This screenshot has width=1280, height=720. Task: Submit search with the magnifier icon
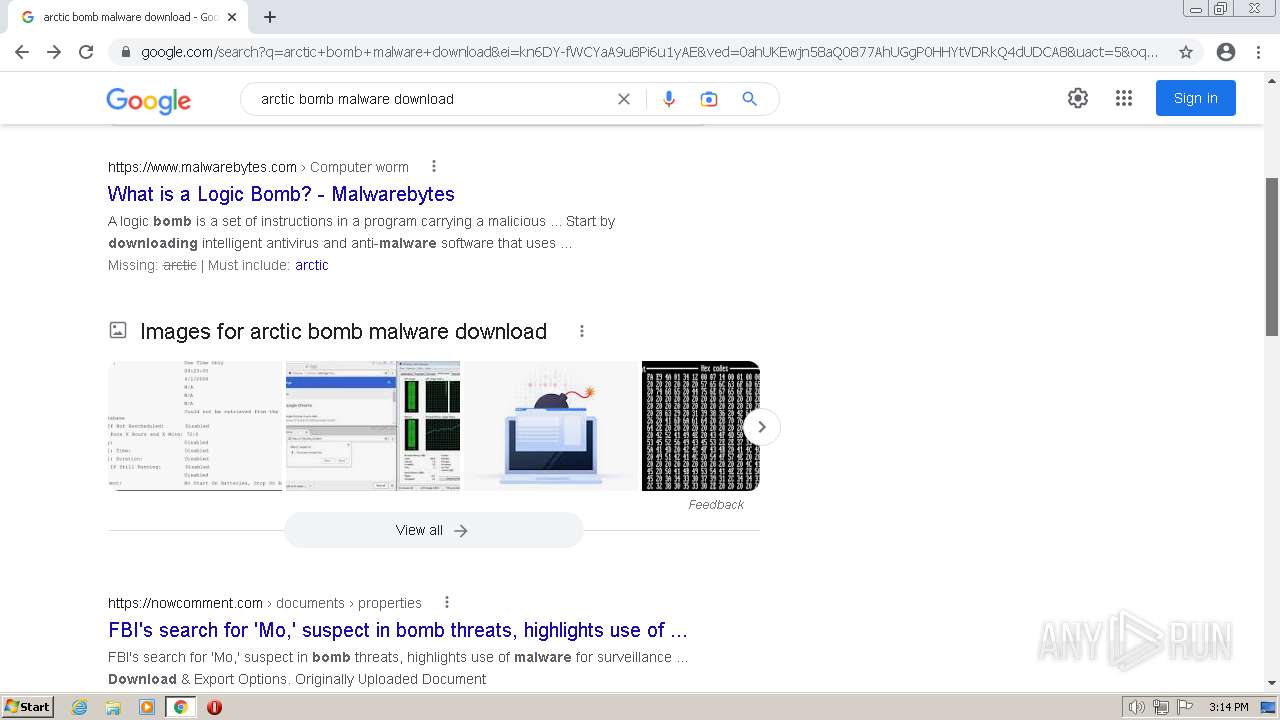749,99
